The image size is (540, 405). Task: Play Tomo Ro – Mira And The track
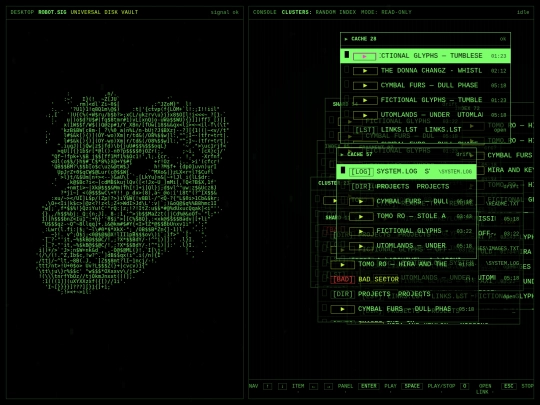(342, 264)
